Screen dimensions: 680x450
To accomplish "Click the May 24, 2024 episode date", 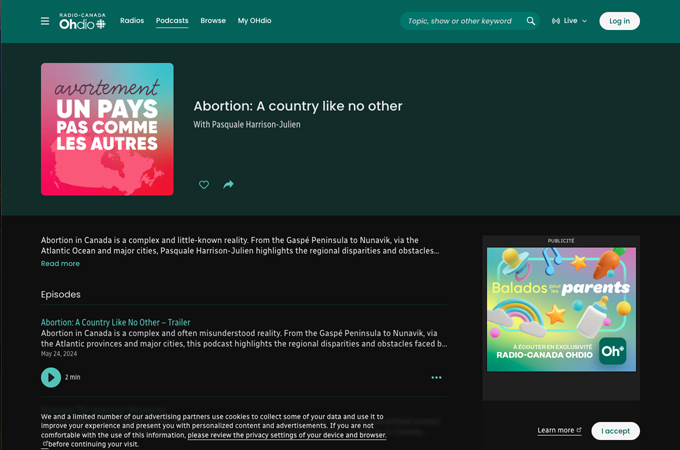I will point(59,354).
